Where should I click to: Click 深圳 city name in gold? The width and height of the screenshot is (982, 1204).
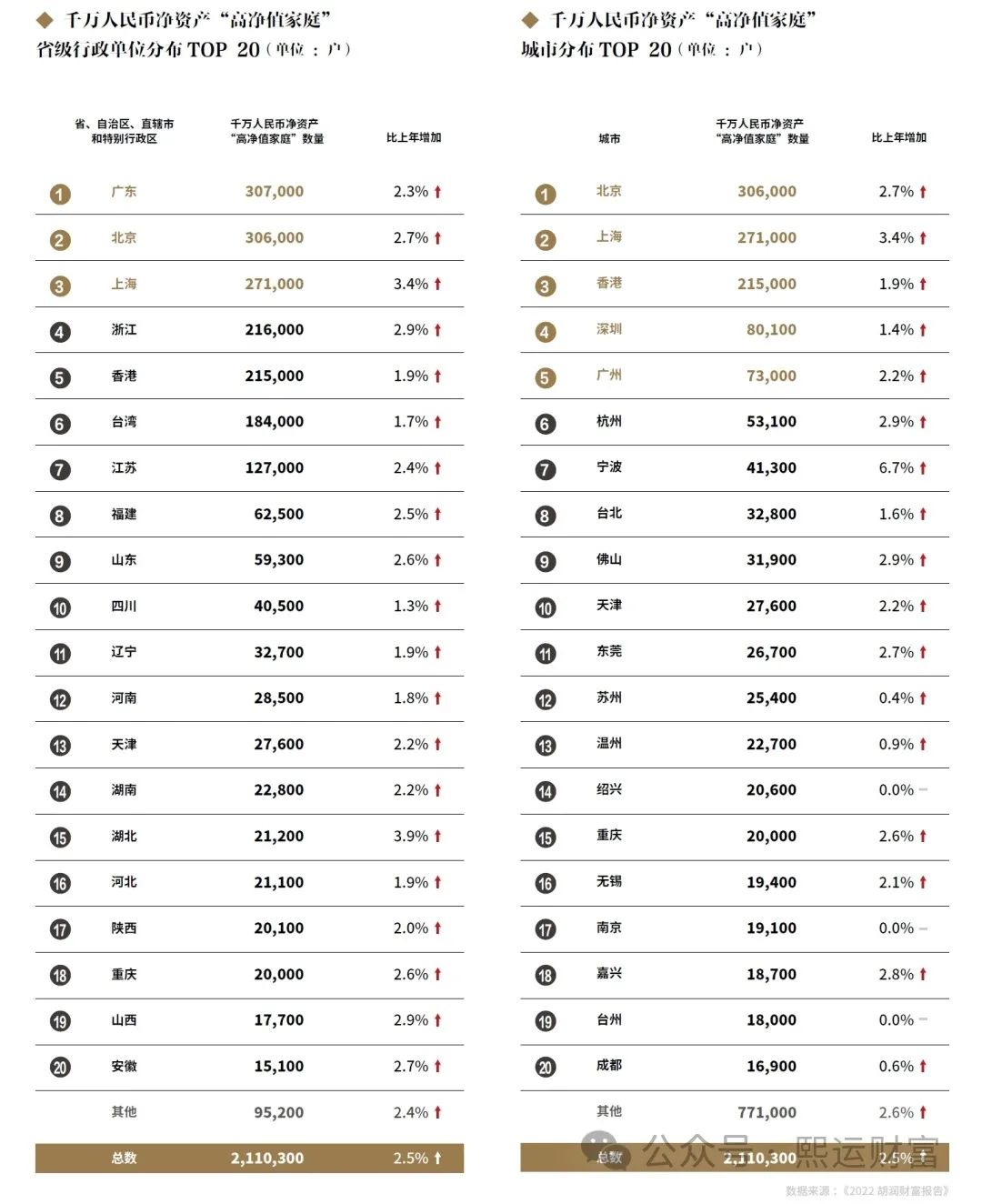[609, 329]
